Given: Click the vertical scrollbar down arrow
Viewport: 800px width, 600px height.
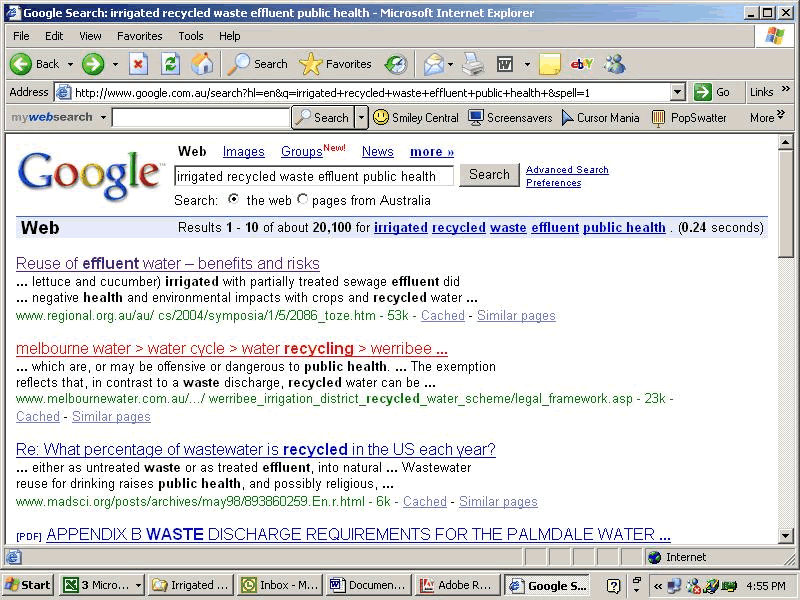Looking at the screenshot, I should click(x=785, y=535).
